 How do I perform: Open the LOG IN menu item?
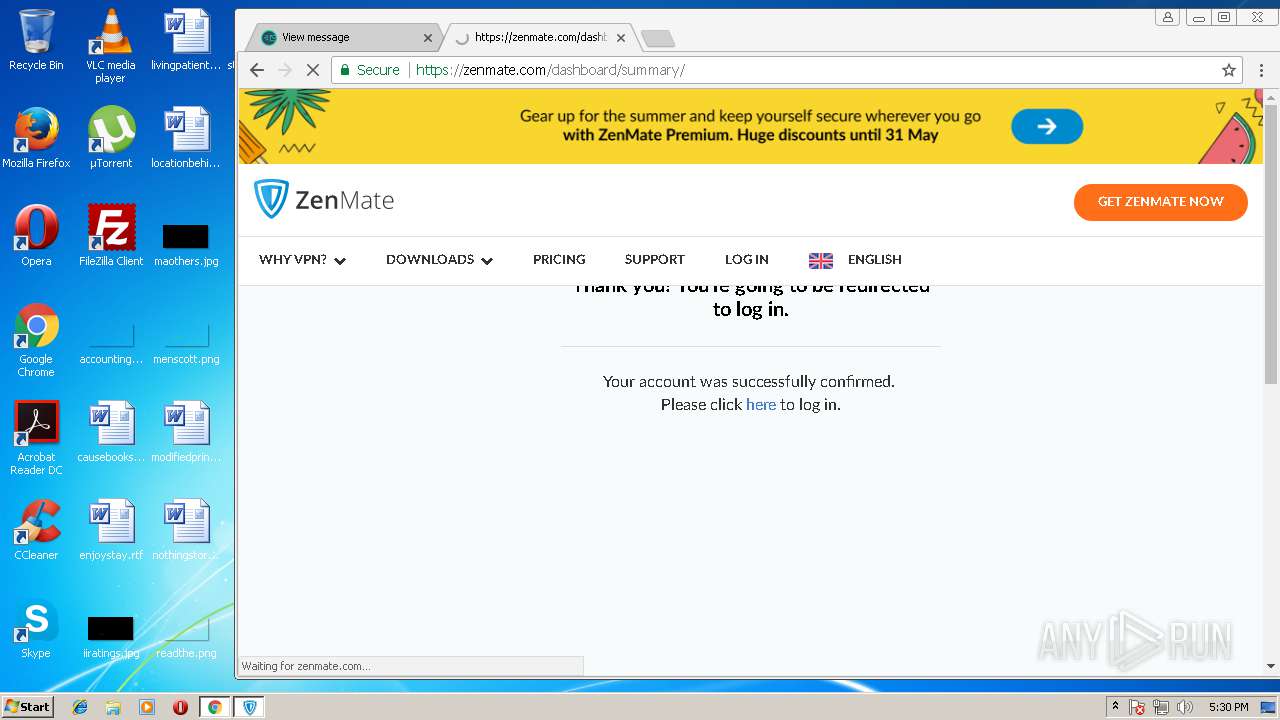pos(747,260)
